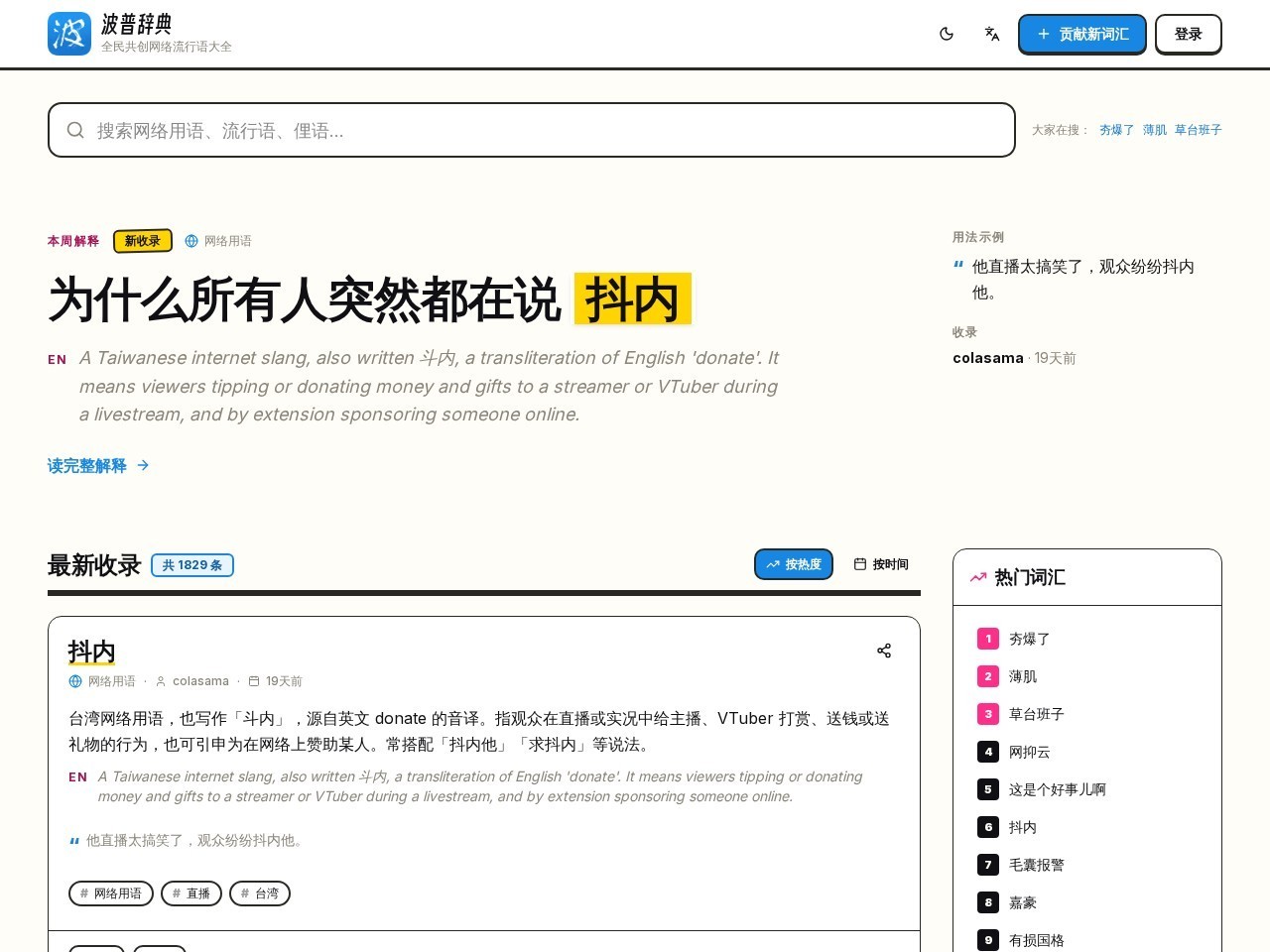1270x952 pixels.
Task: Click the magnifier icon in search box
Action: pos(75,130)
